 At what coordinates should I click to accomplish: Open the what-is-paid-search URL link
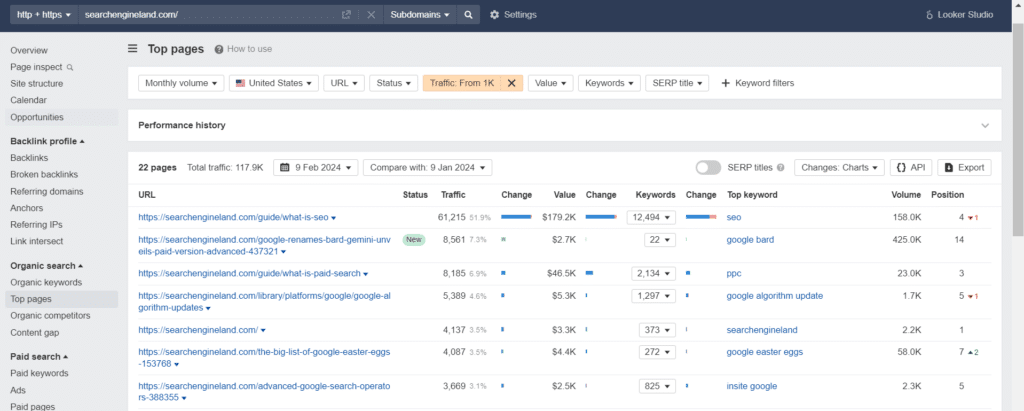(x=249, y=273)
